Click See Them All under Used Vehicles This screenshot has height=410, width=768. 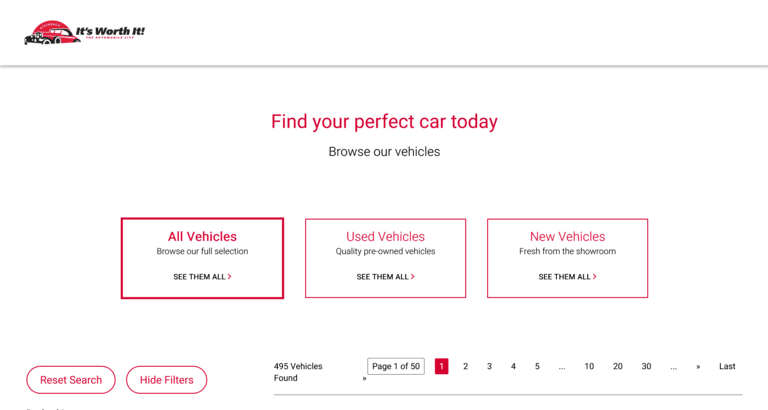385,277
